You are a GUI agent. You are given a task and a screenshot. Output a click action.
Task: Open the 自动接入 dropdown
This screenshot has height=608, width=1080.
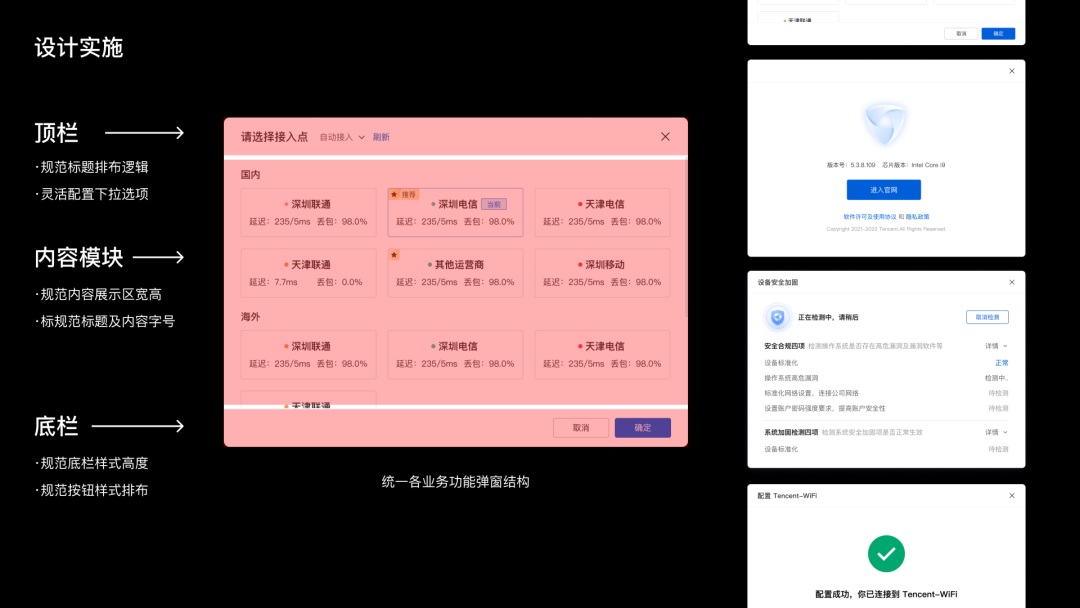click(342, 137)
